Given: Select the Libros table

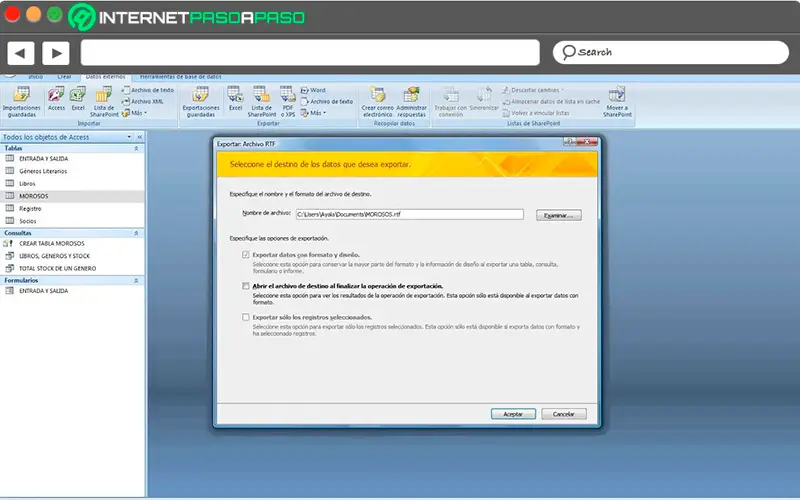Looking at the screenshot, I should (x=72, y=184).
